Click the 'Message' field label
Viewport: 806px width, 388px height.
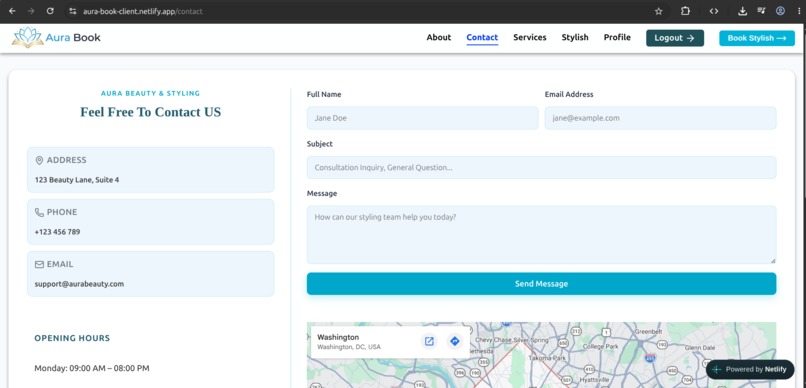click(x=322, y=193)
